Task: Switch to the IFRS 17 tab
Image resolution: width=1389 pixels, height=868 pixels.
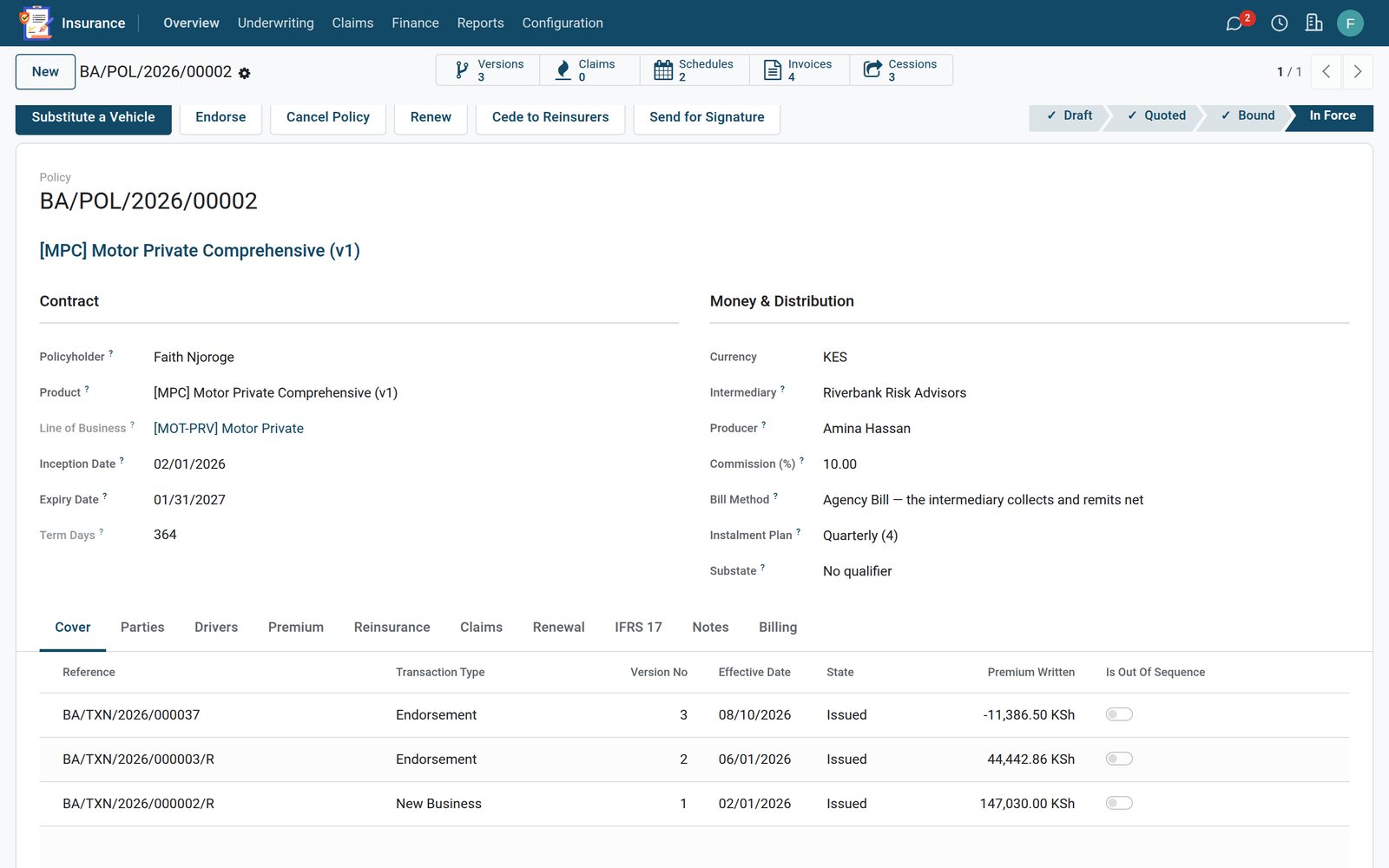Action: click(x=638, y=628)
